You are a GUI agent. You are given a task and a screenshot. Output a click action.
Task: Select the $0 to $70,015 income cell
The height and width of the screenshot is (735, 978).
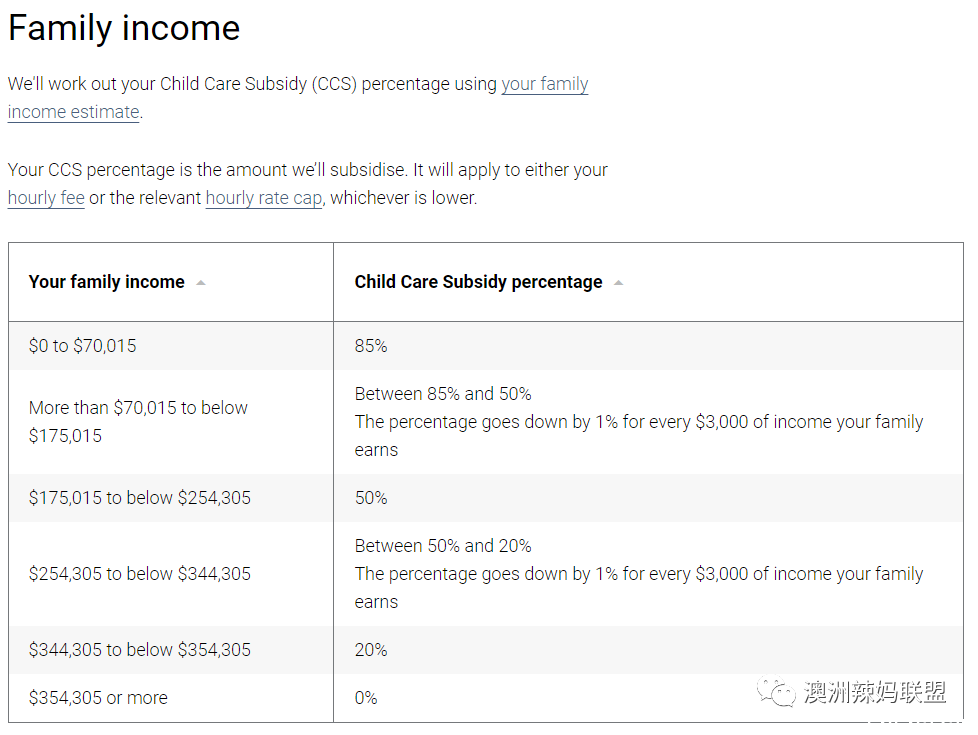pos(171,346)
